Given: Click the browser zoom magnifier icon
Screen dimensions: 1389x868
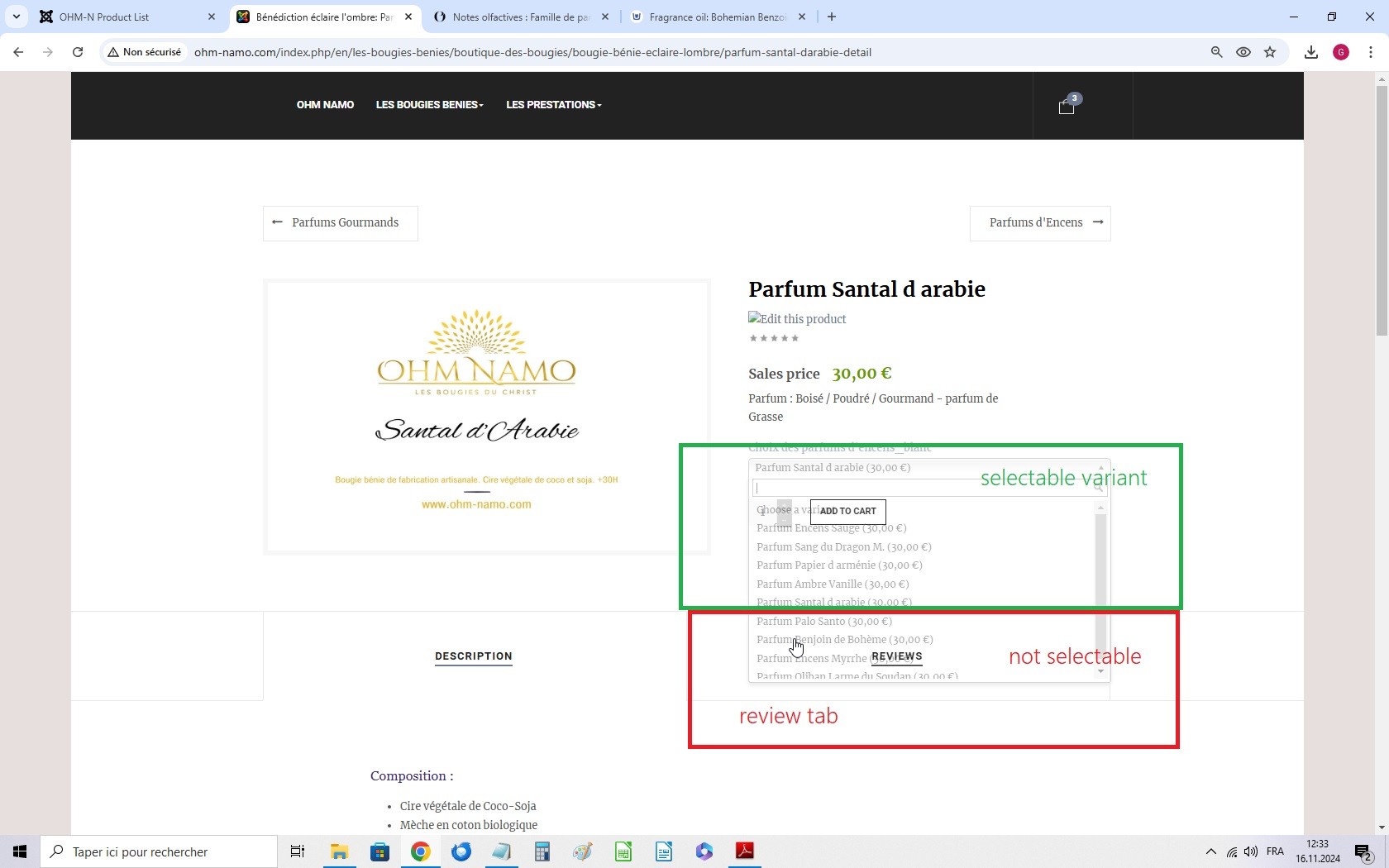Looking at the screenshot, I should [x=1216, y=52].
